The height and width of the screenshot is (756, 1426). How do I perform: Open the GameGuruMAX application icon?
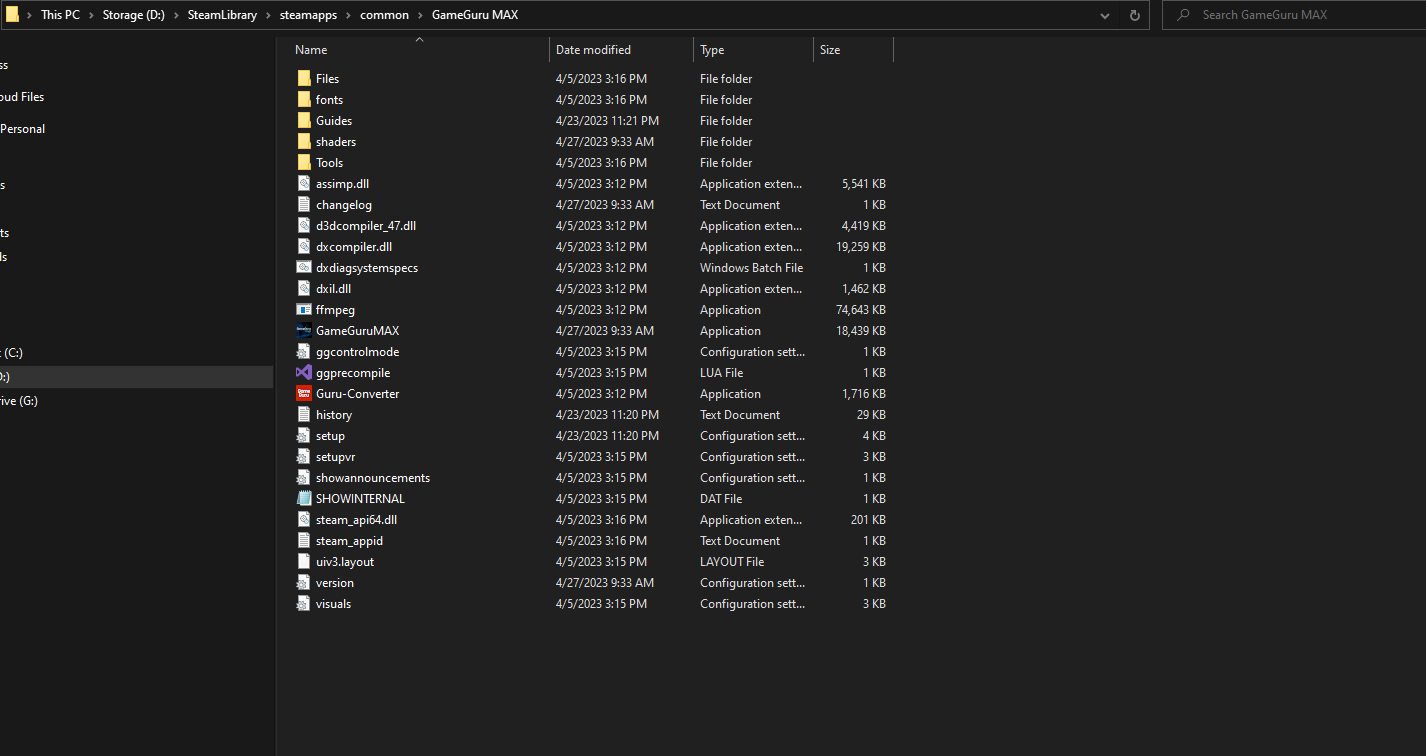(x=305, y=330)
